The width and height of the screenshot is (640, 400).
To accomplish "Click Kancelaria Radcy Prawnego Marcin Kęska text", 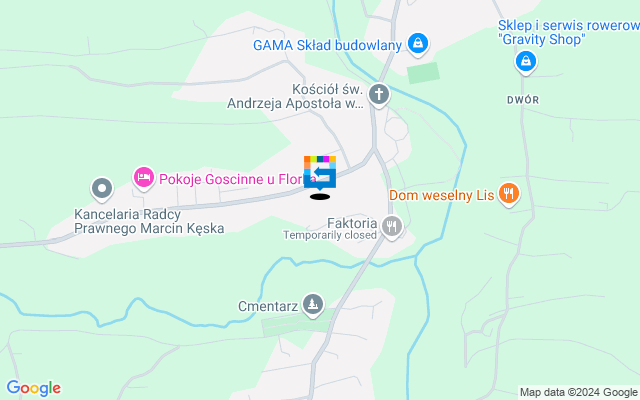I will point(149,221).
